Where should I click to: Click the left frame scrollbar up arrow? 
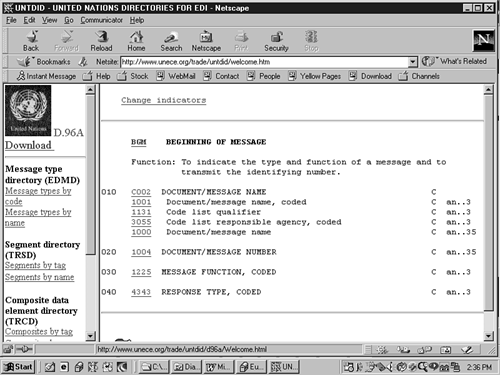(90, 90)
